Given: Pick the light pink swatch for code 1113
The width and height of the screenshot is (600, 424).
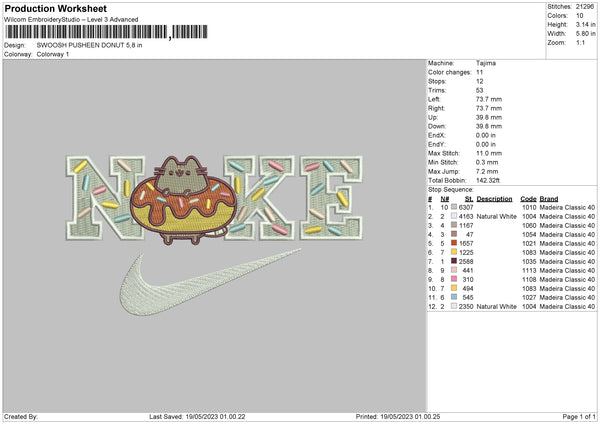Looking at the screenshot, I should click(454, 270).
